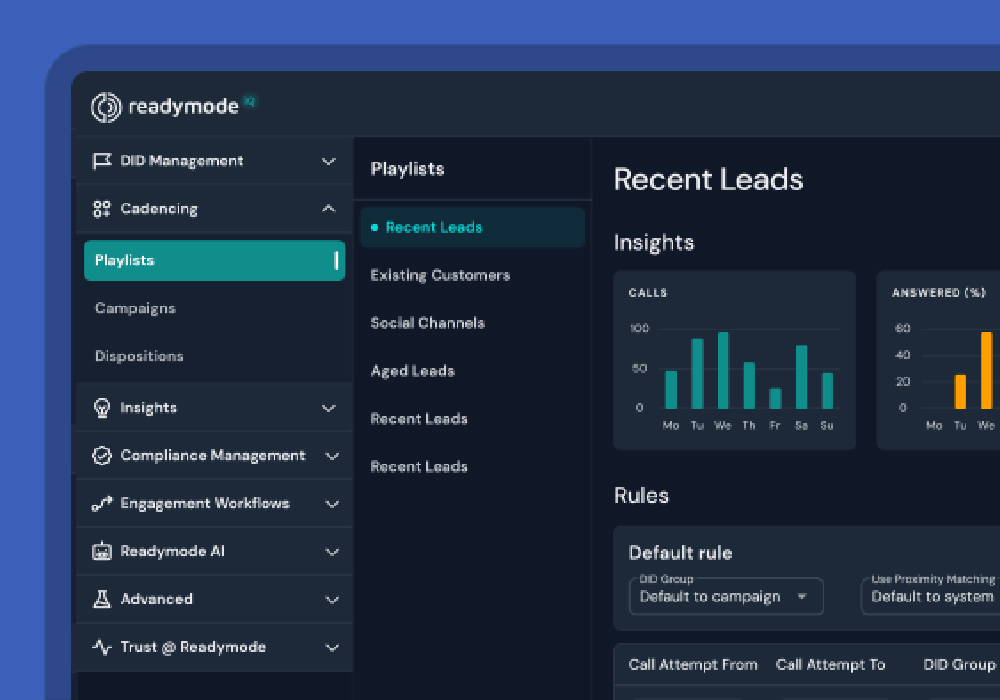The width and height of the screenshot is (1000, 700).
Task: Open the Use Proximity Matching dropdown
Action: point(930,597)
